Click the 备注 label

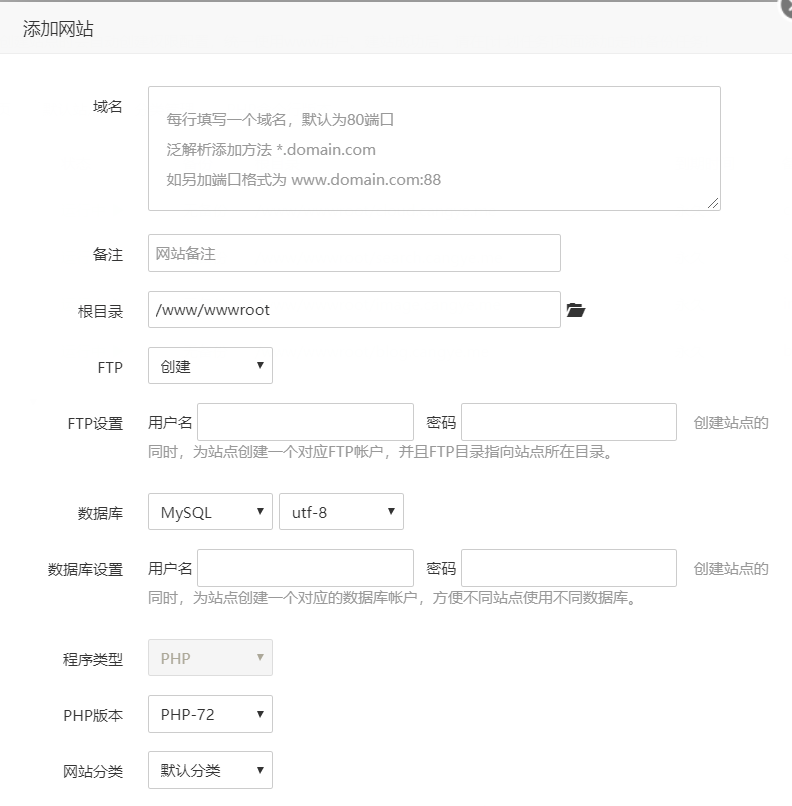(x=107, y=254)
